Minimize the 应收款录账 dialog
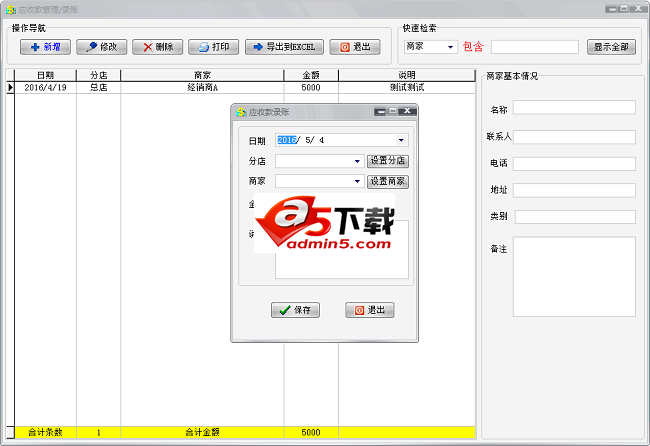Image resolution: width=650 pixels, height=446 pixels. click(x=380, y=111)
